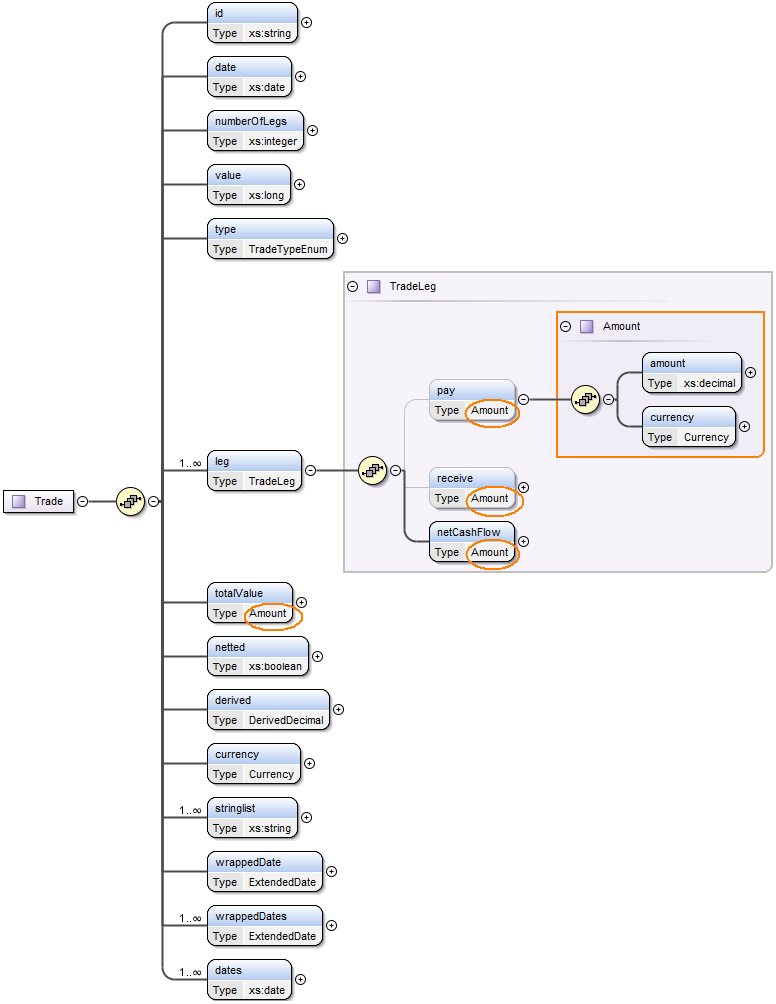Expand the value element
Screen dimensions: 776x1004
tap(299, 184)
